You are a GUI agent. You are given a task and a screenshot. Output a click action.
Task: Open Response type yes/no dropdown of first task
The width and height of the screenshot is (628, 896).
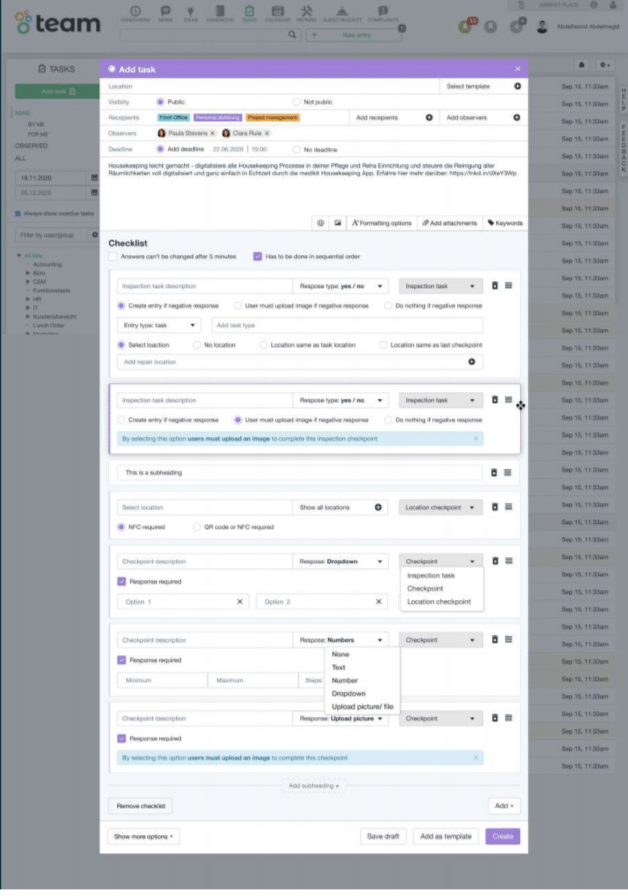(341, 286)
